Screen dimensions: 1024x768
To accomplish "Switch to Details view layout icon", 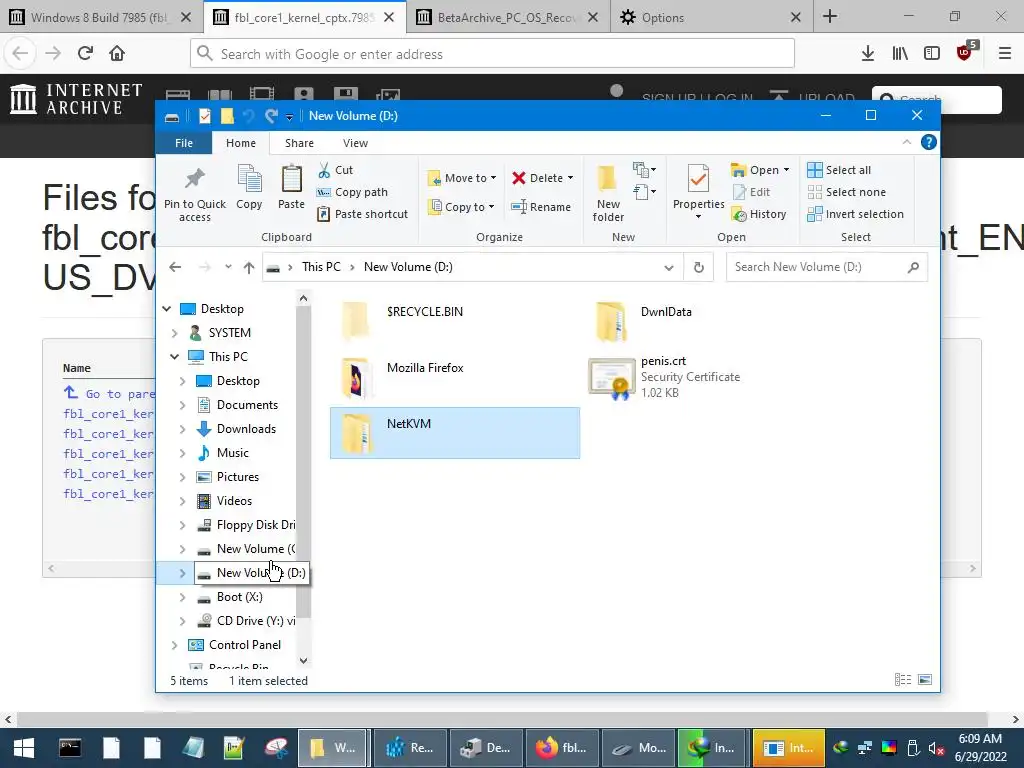I will pos(903,680).
